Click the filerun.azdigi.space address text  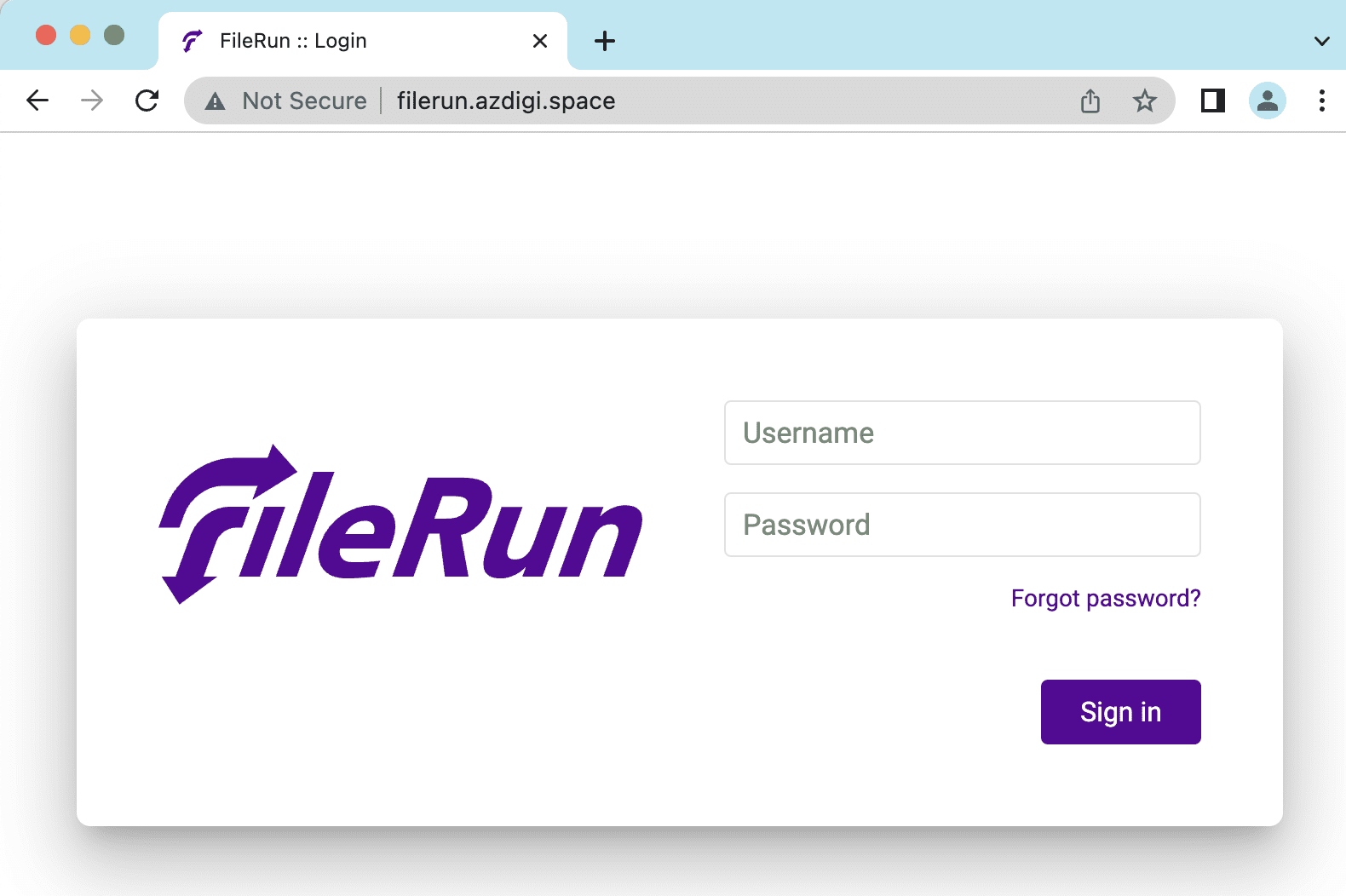(x=506, y=101)
